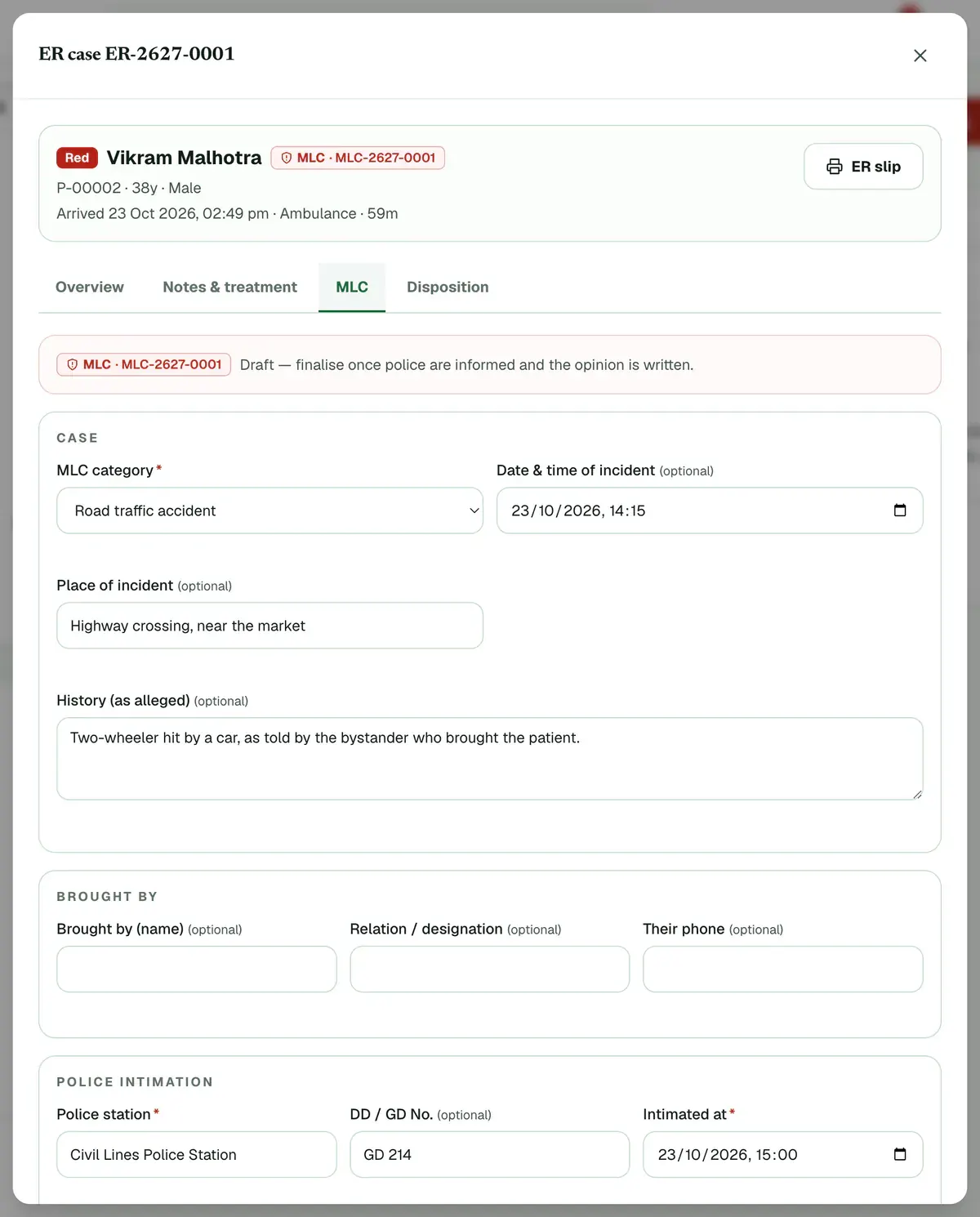Click the MLC-2627-0001 badge beside patient name
Viewport: 980px width, 1217px height.
(358, 158)
